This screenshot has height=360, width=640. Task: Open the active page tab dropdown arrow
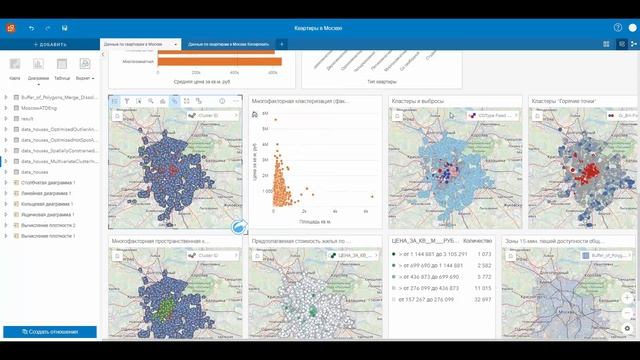click(176, 44)
